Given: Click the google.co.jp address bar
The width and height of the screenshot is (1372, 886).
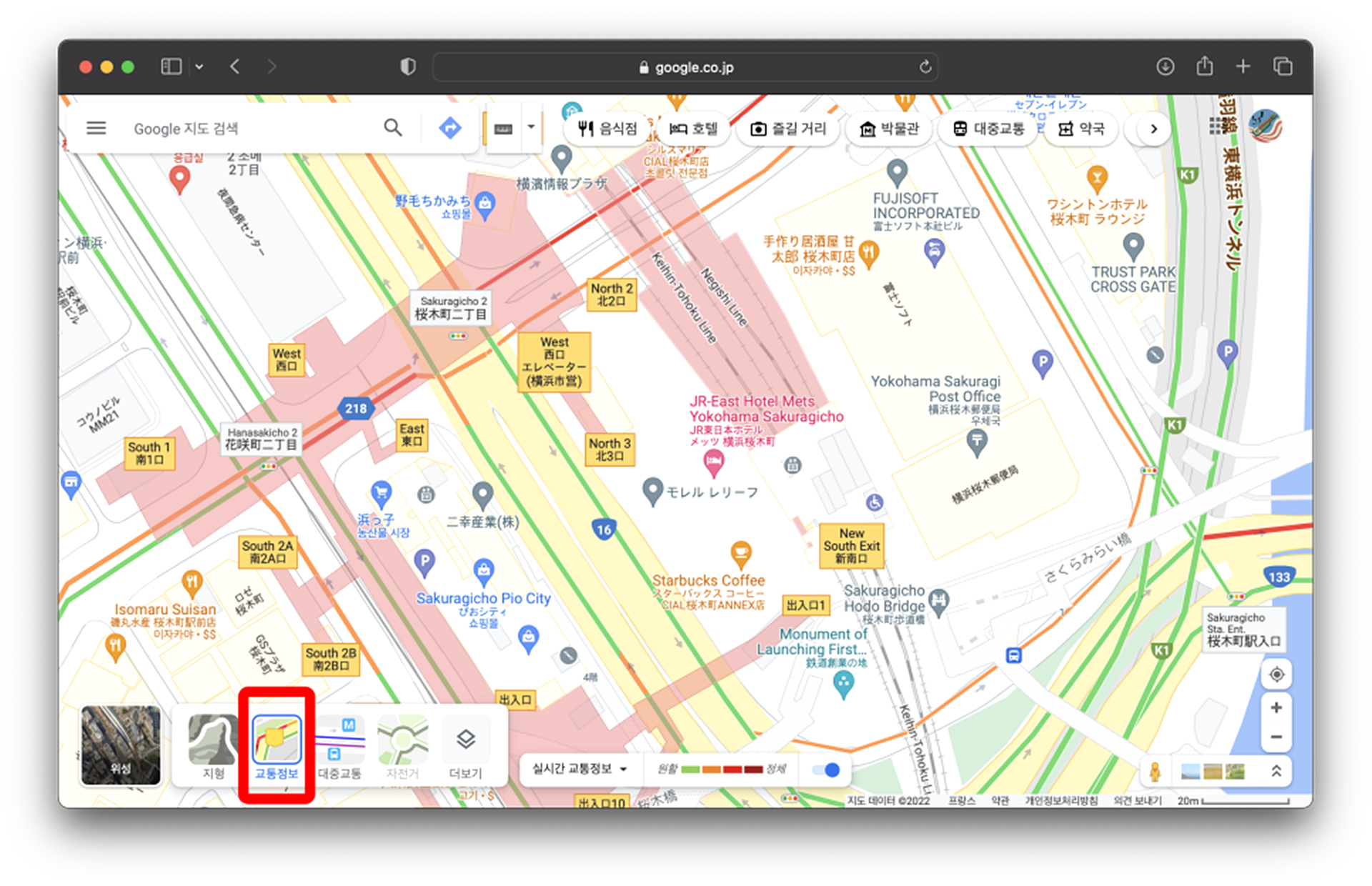Looking at the screenshot, I should point(686,67).
